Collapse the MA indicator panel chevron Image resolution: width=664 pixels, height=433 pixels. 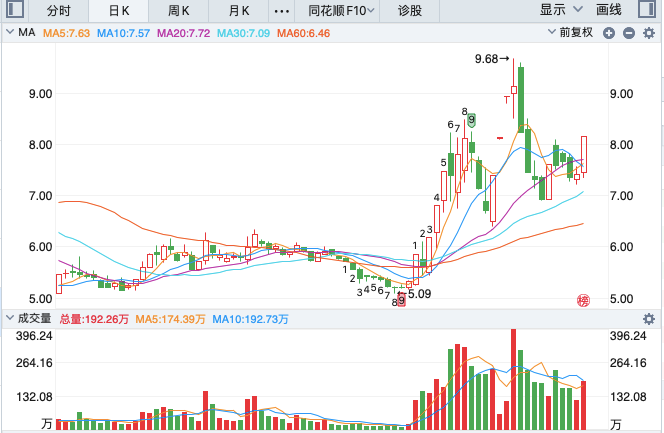(x=10, y=32)
